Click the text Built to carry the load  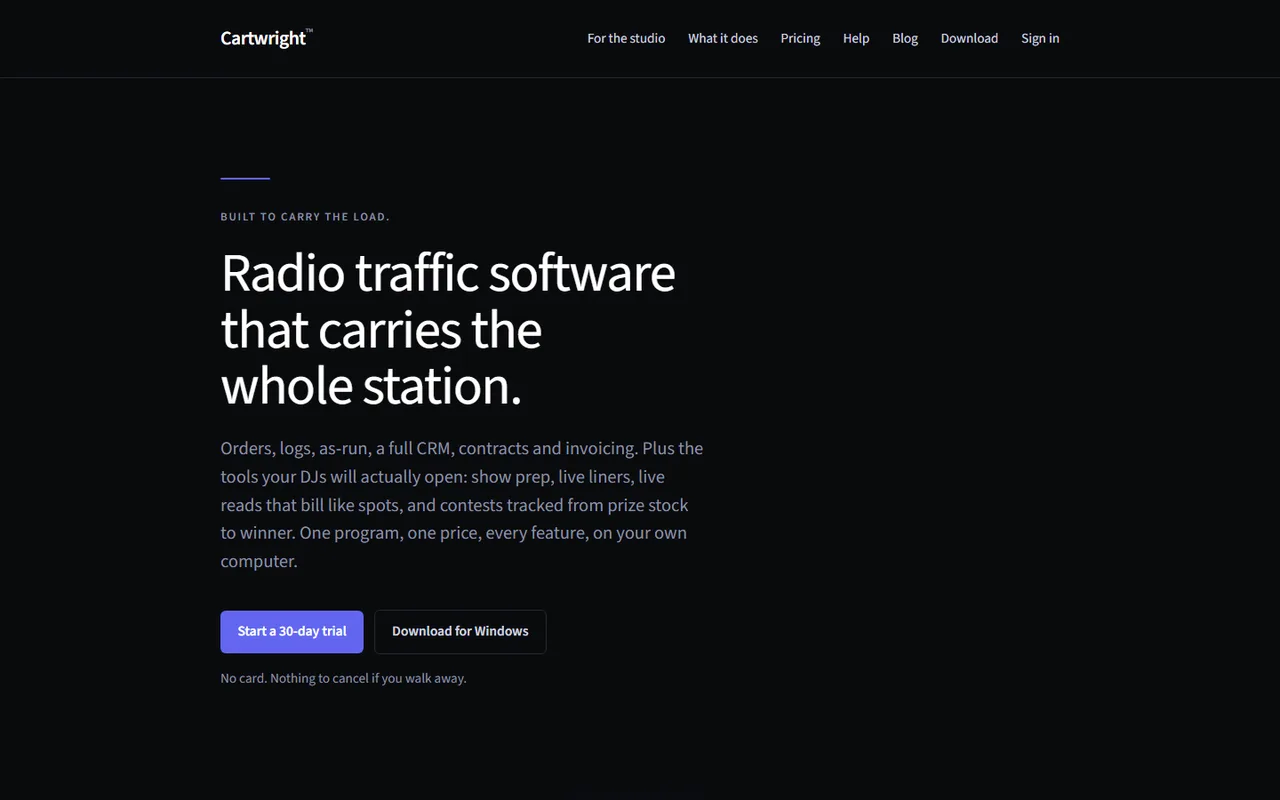(305, 216)
